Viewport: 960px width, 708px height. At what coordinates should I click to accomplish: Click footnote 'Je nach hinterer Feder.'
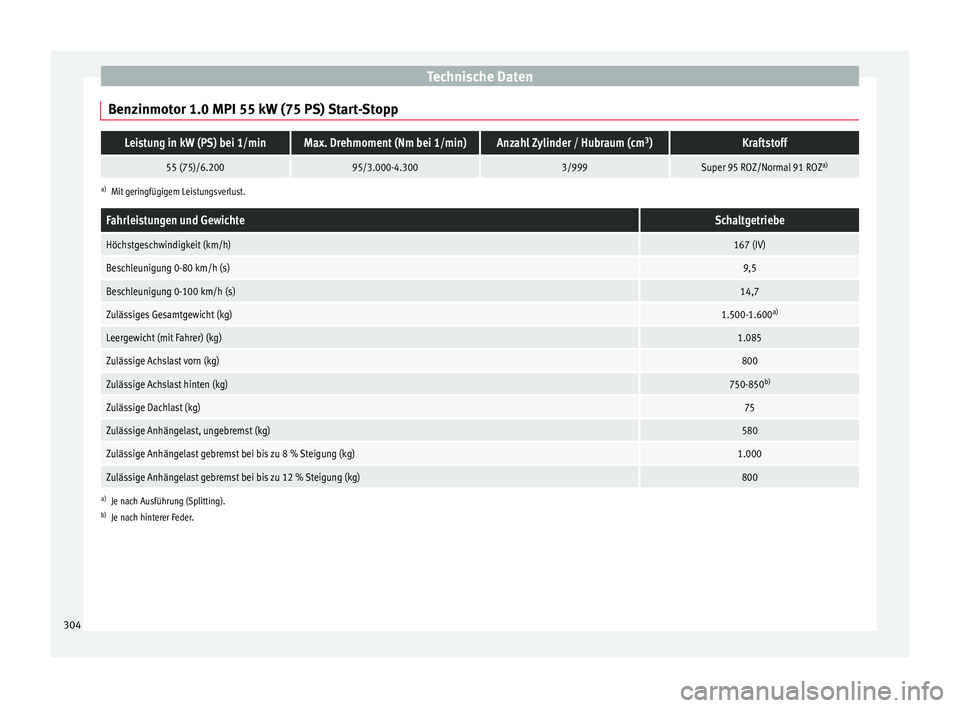click(152, 518)
